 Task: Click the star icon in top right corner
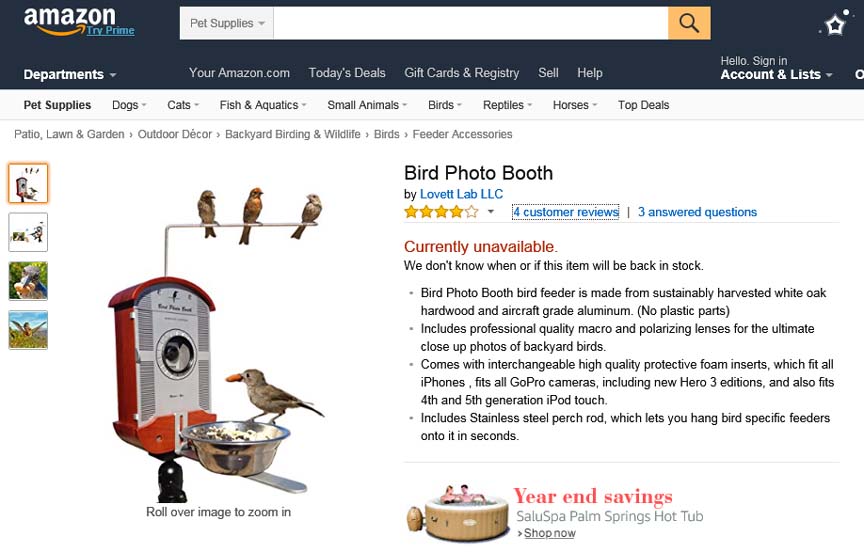[x=835, y=24]
